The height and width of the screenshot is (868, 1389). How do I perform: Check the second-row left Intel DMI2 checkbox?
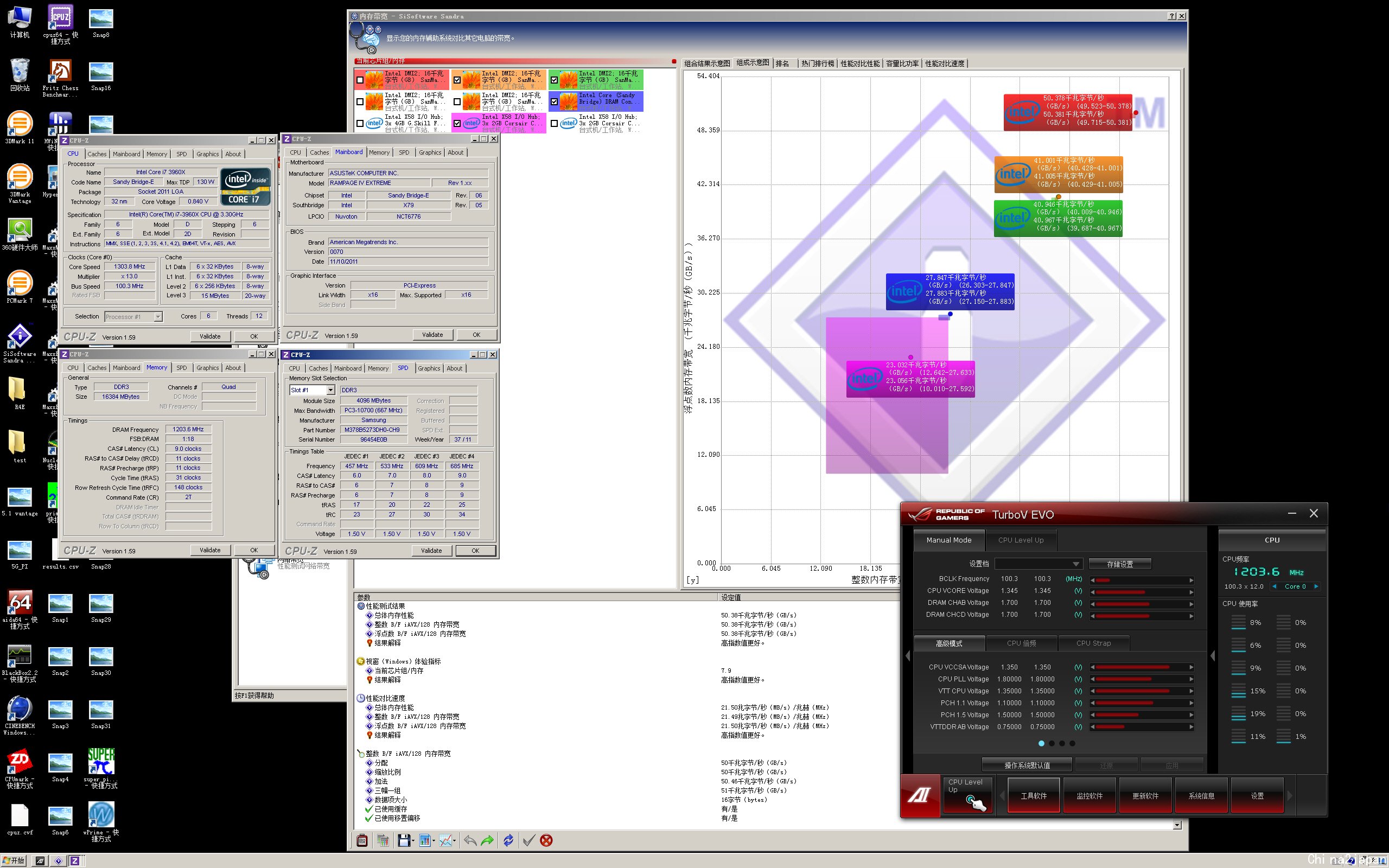point(360,101)
